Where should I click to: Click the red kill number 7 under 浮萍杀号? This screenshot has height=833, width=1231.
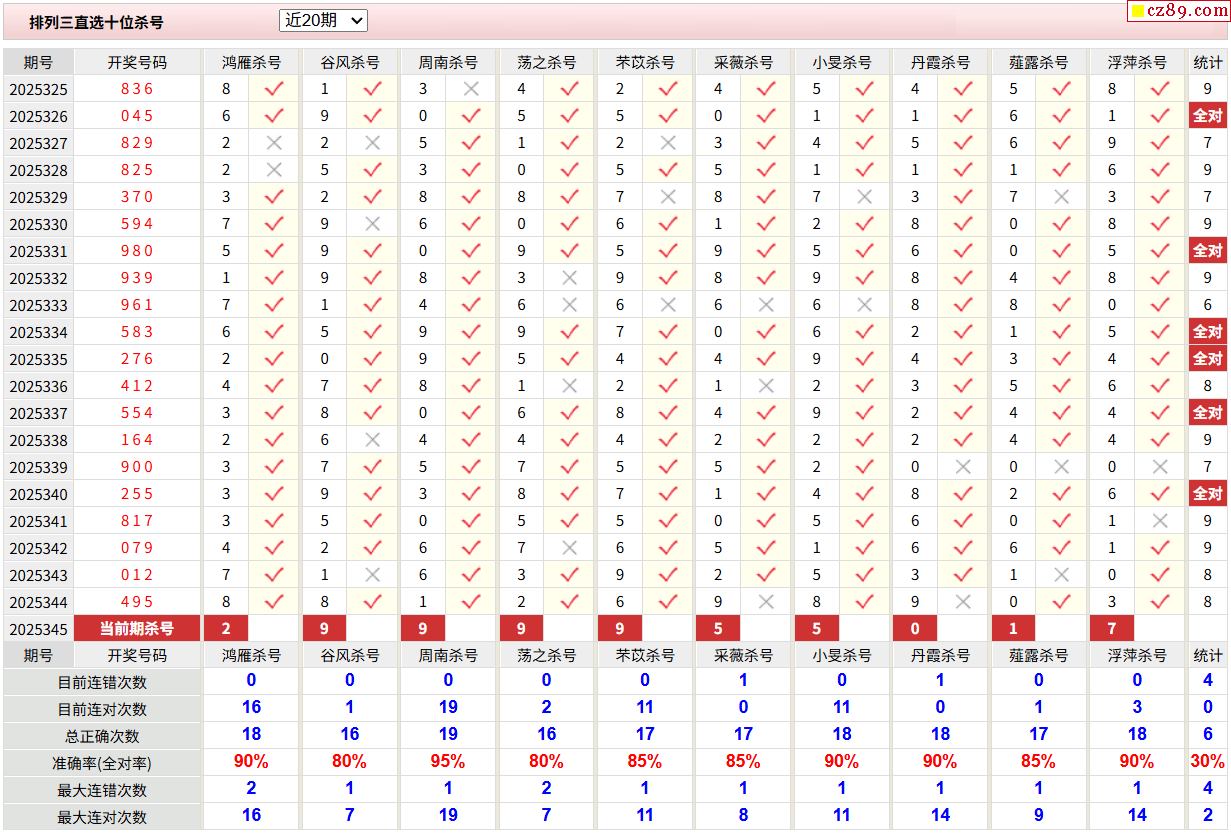pyautogui.click(x=1111, y=629)
